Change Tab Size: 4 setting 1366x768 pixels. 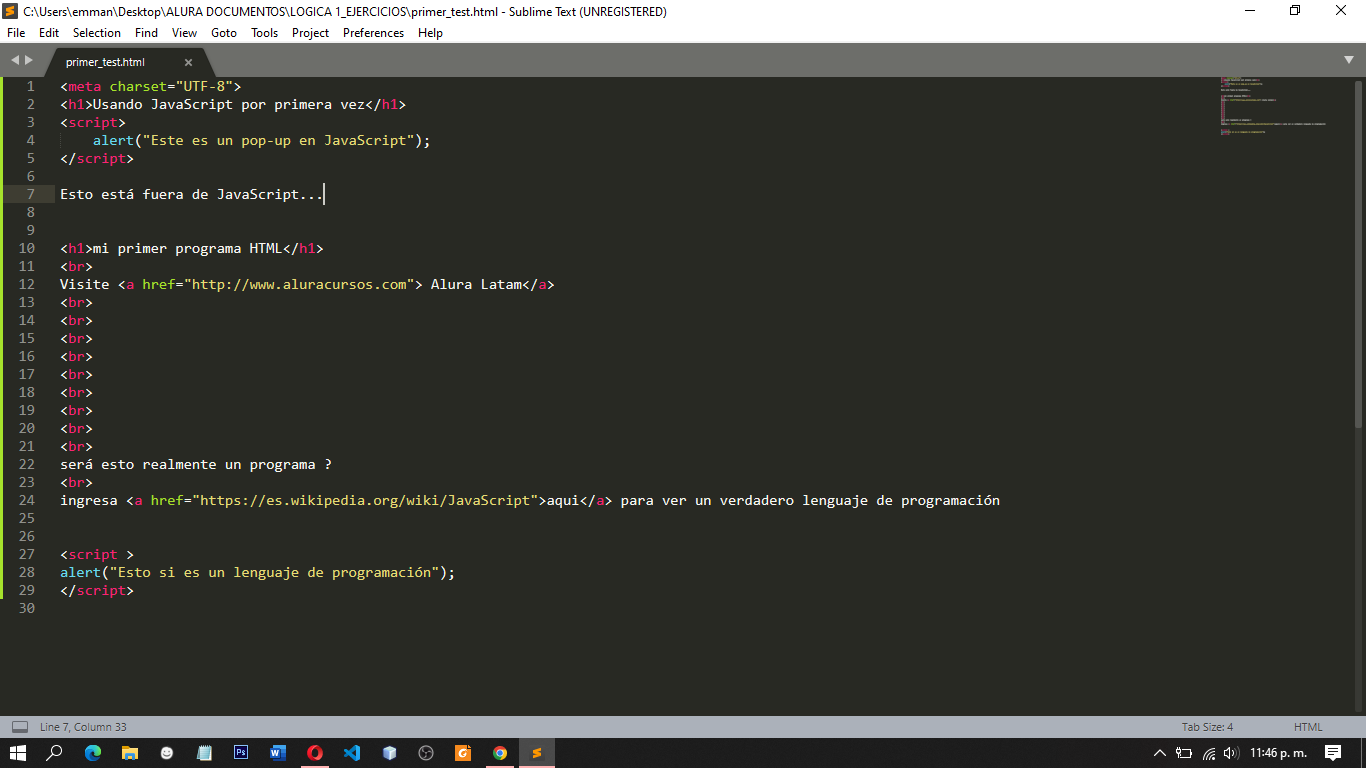pos(1207,727)
